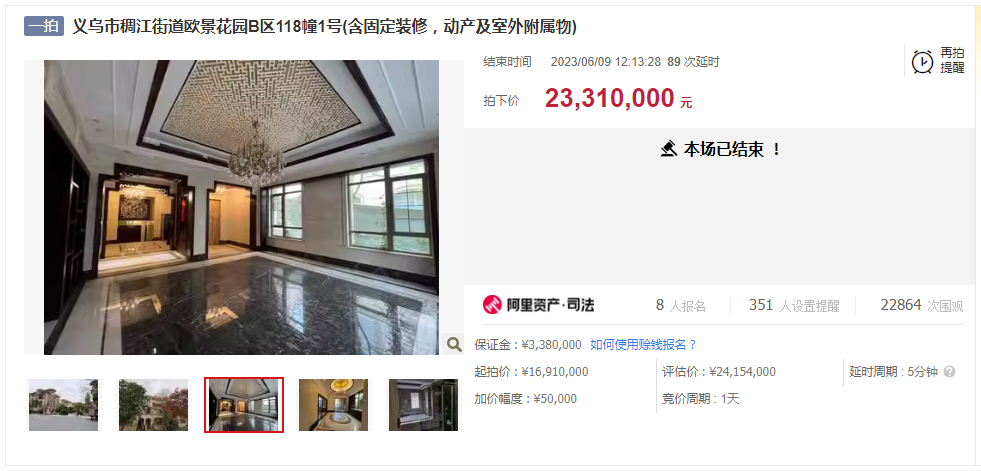Click the 23,310,000 final price amount
The width and height of the screenshot is (981, 471).
pyautogui.click(x=609, y=98)
